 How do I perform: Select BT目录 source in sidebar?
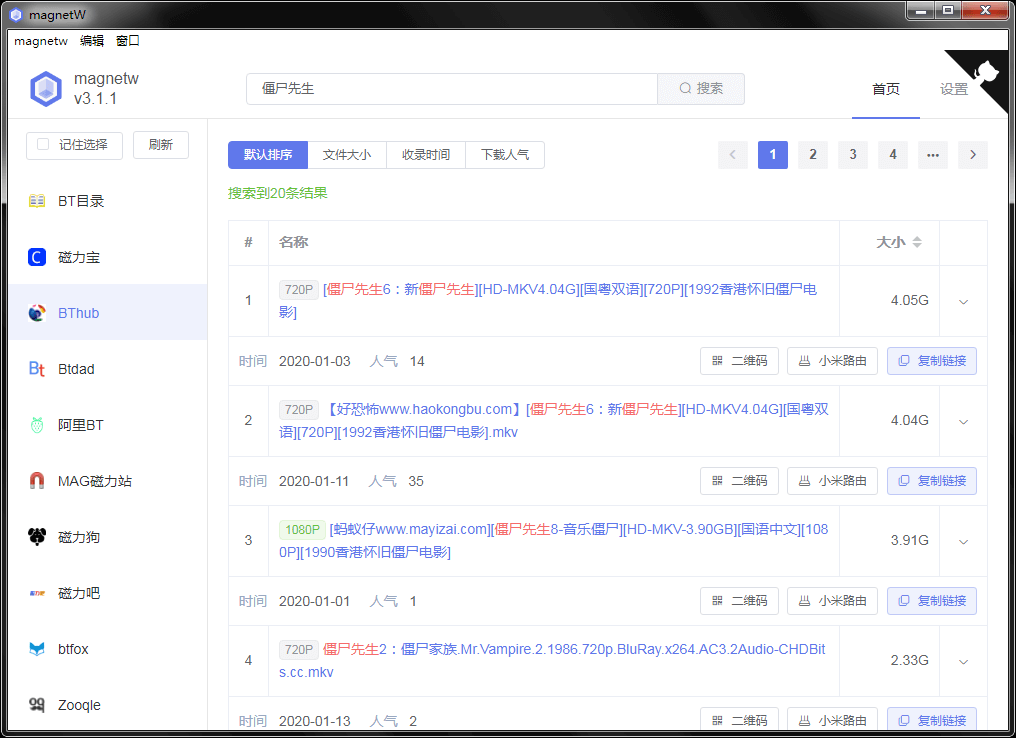click(x=108, y=201)
